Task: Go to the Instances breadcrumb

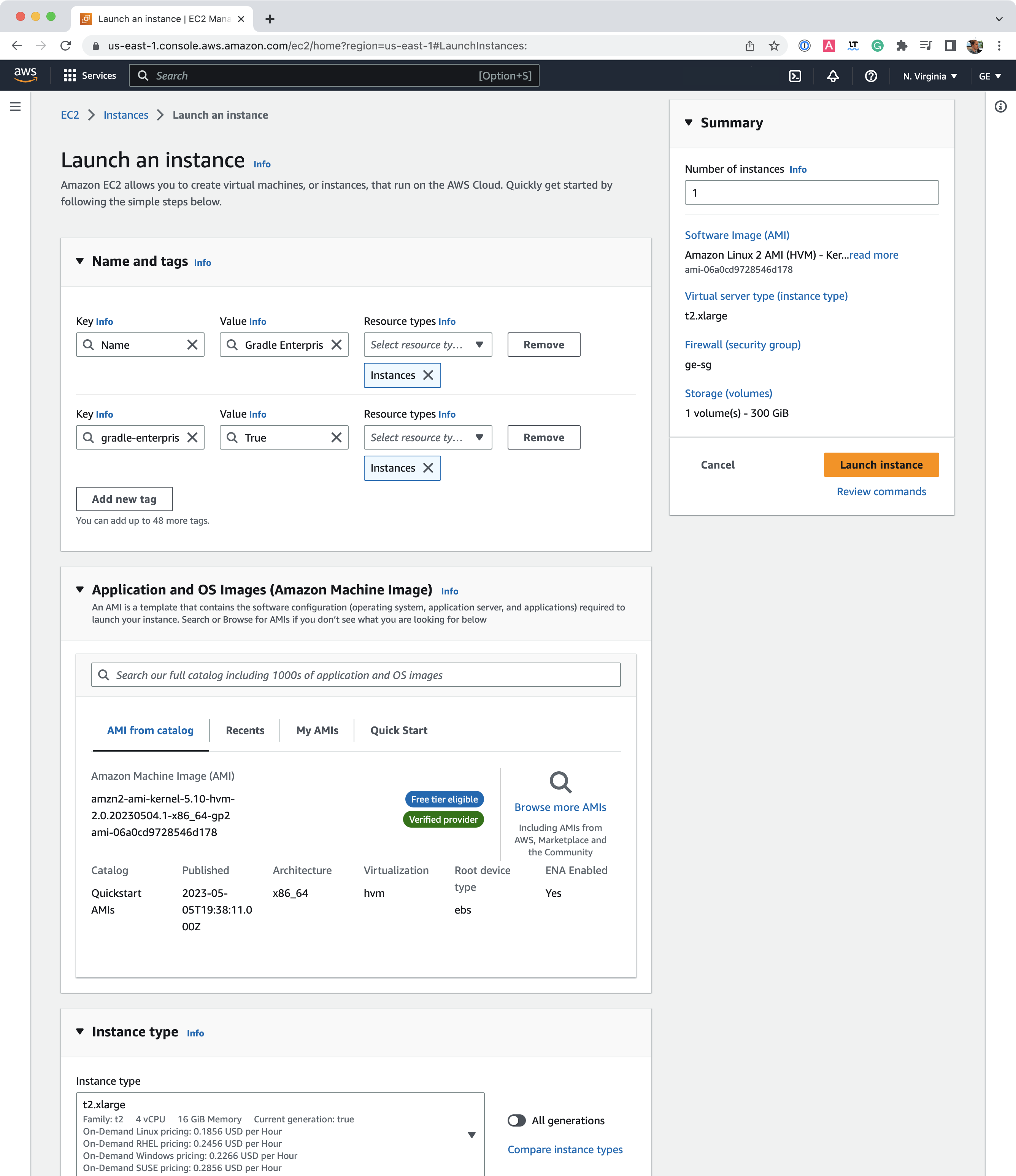Action: pyautogui.click(x=126, y=114)
